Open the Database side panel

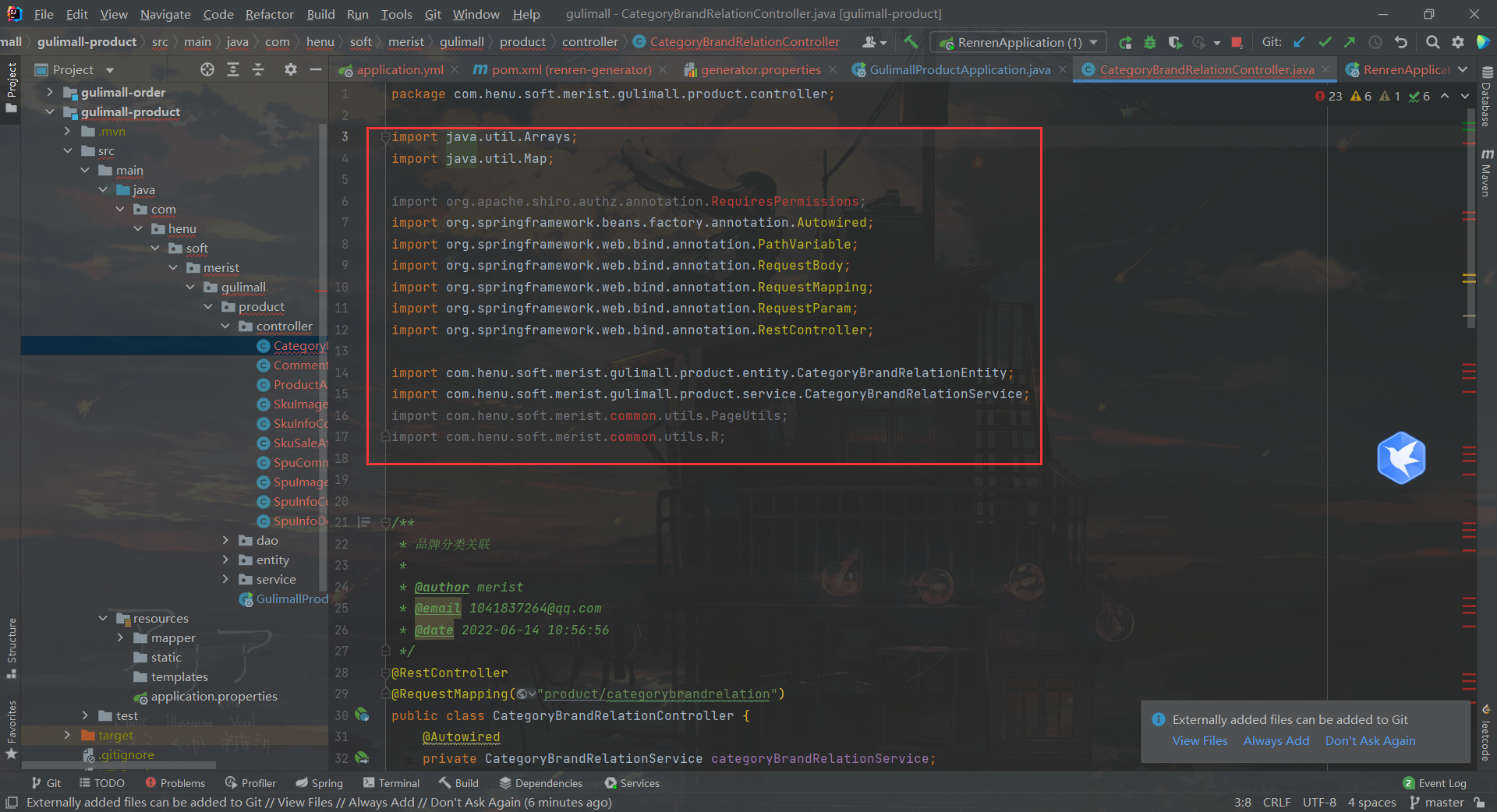1486,95
